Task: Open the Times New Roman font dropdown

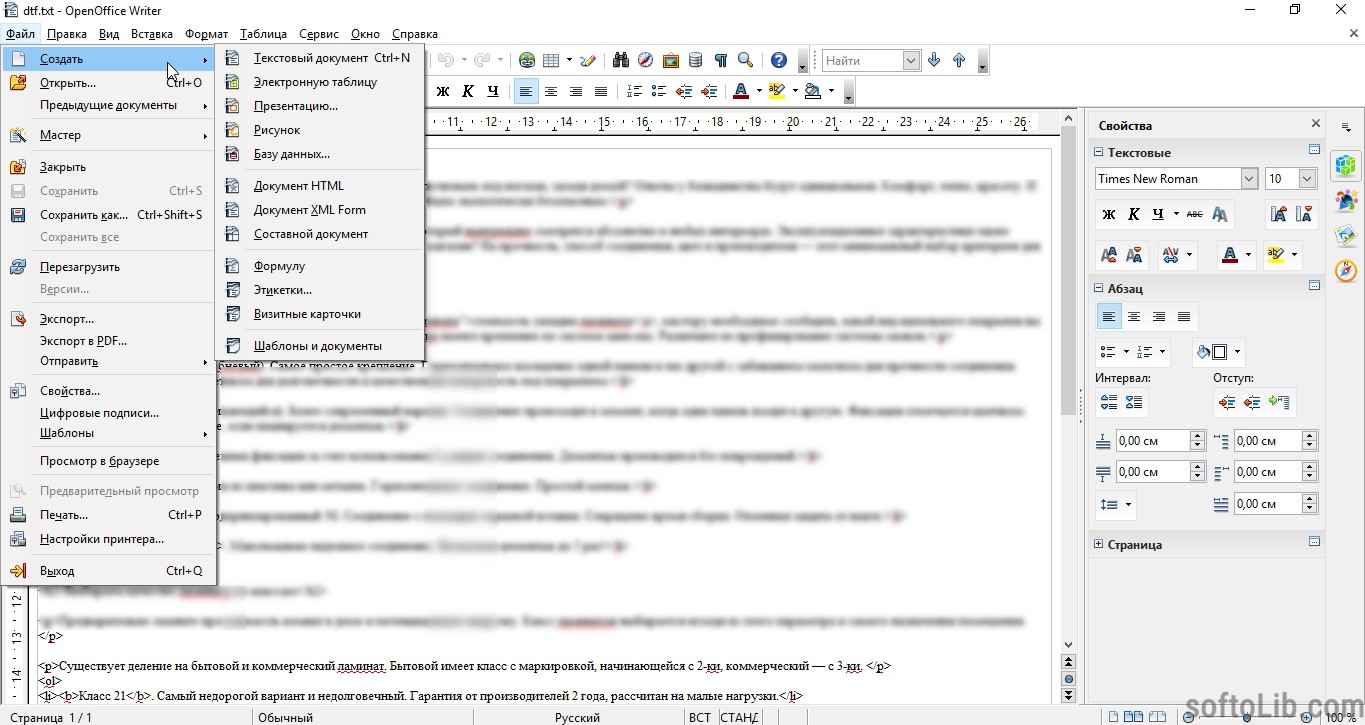Action: click(x=1249, y=179)
